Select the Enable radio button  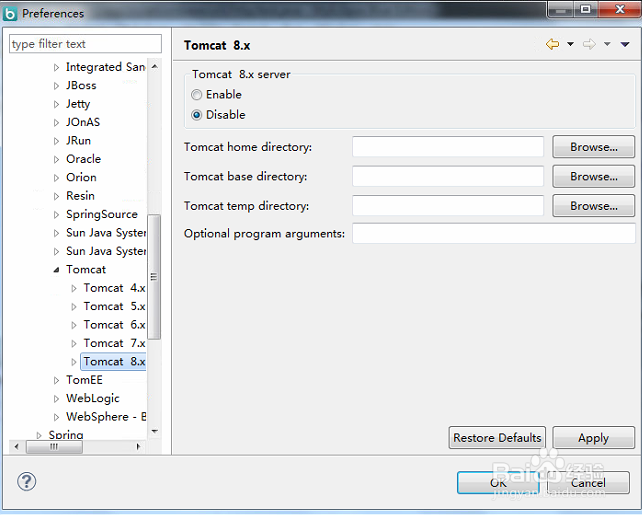(x=197, y=95)
